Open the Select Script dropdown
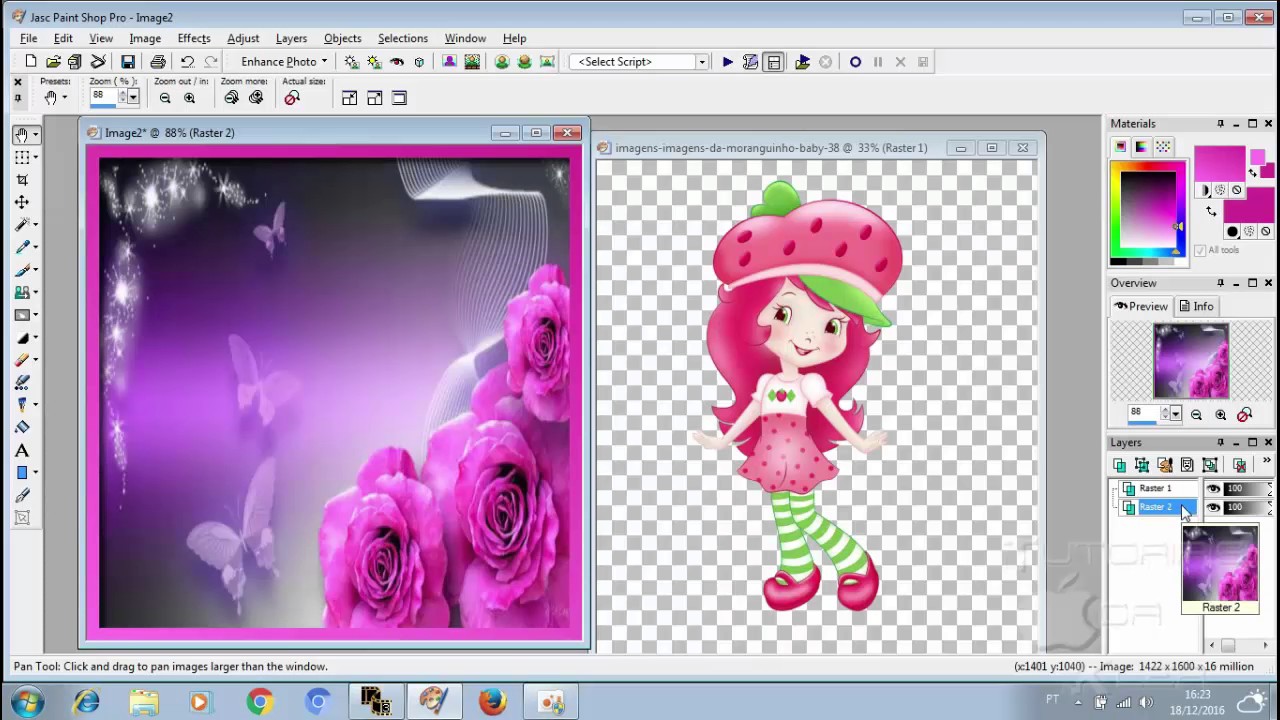This screenshot has height=720, width=1280. click(x=701, y=62)
